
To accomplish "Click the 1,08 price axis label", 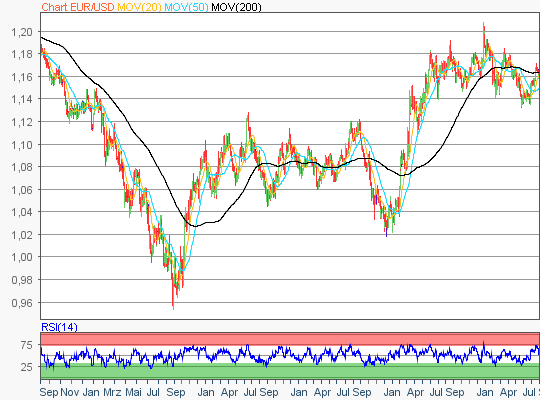I will [22, 167].
